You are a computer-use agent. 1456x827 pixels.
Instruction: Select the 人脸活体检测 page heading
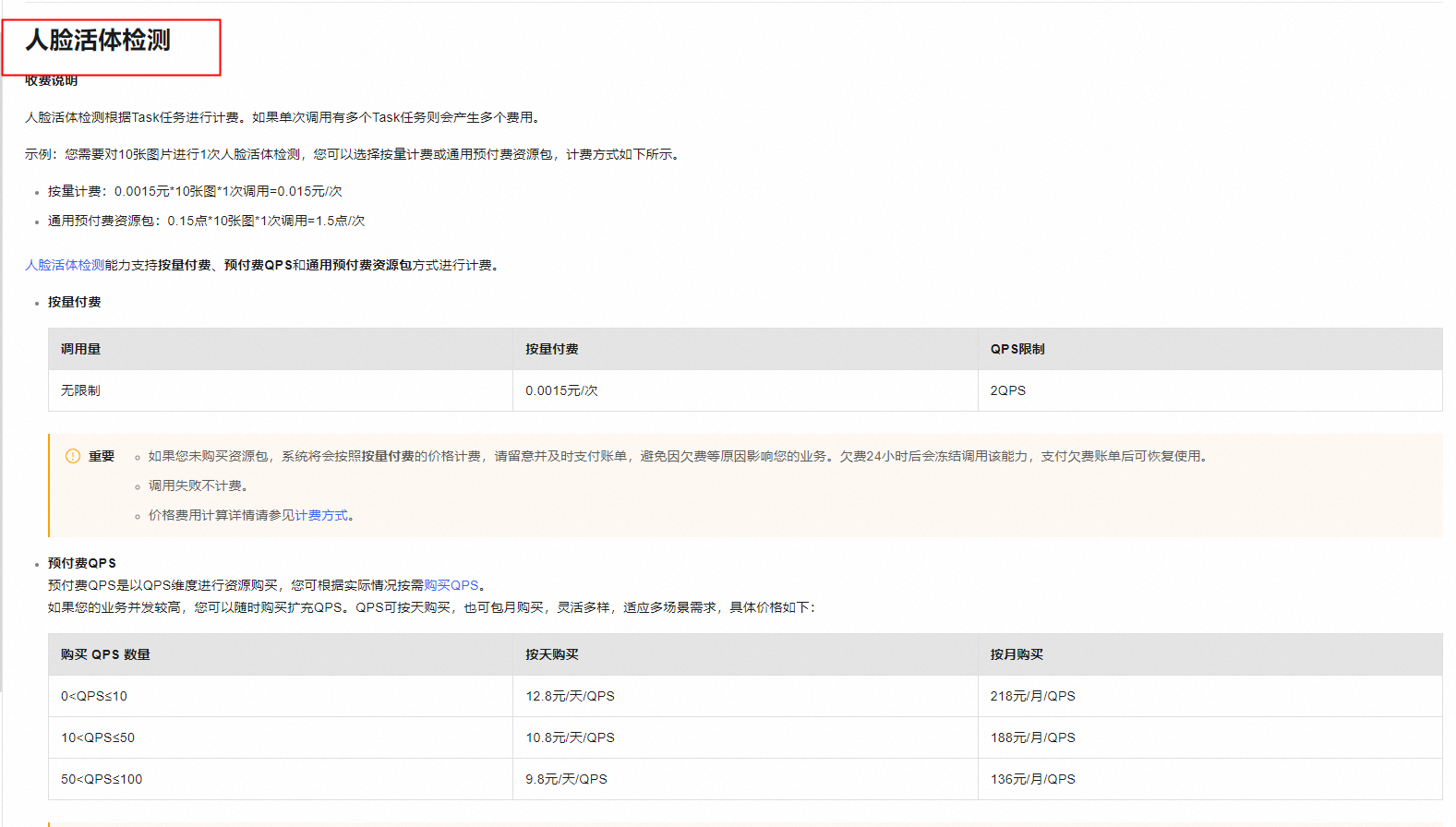(x=98, y=41)
